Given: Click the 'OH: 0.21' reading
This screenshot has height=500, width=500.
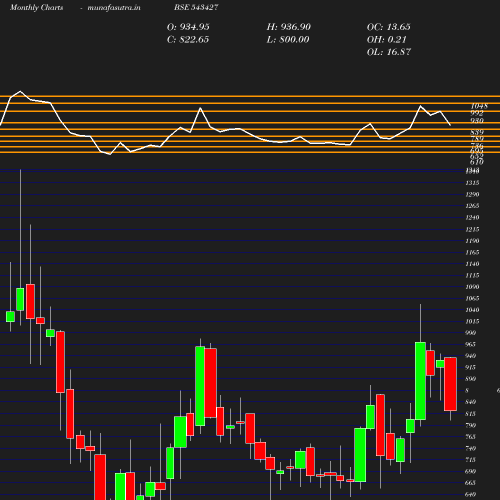Looking at the screenshot, I should coord(387,40).
